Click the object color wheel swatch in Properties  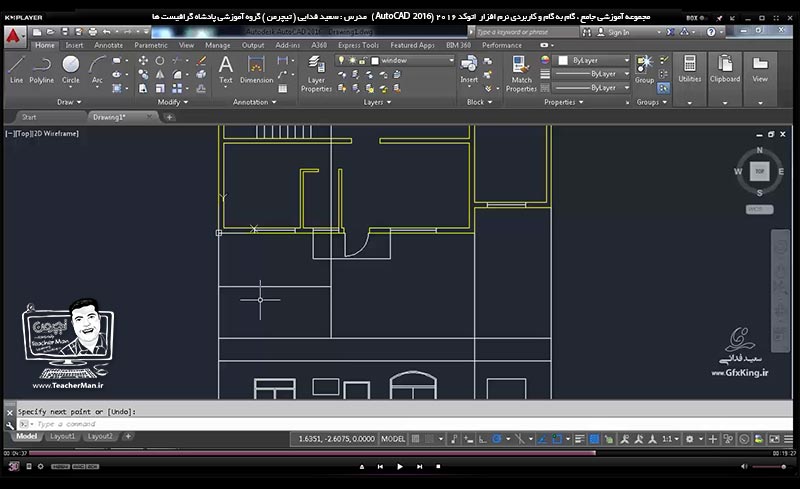[545, 60]
